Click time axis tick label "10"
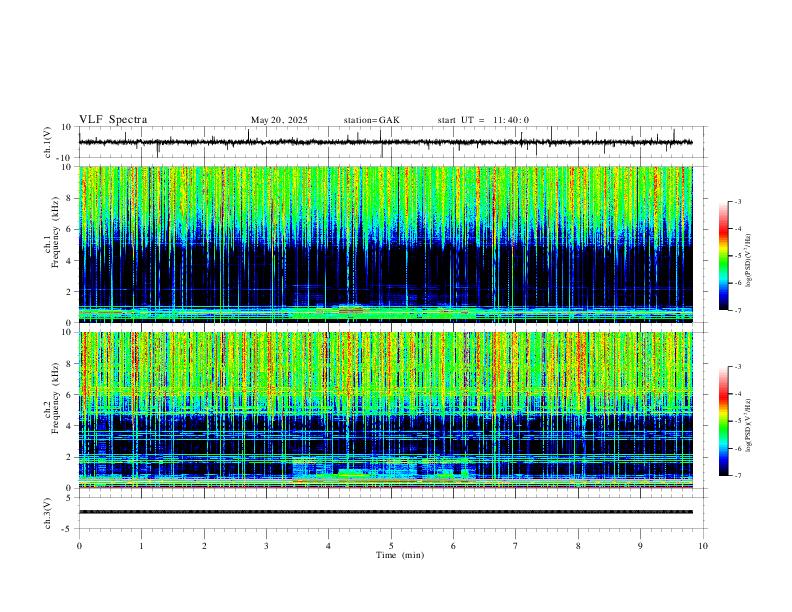Viewport: 792px width, 612px height. coord(703,546)
